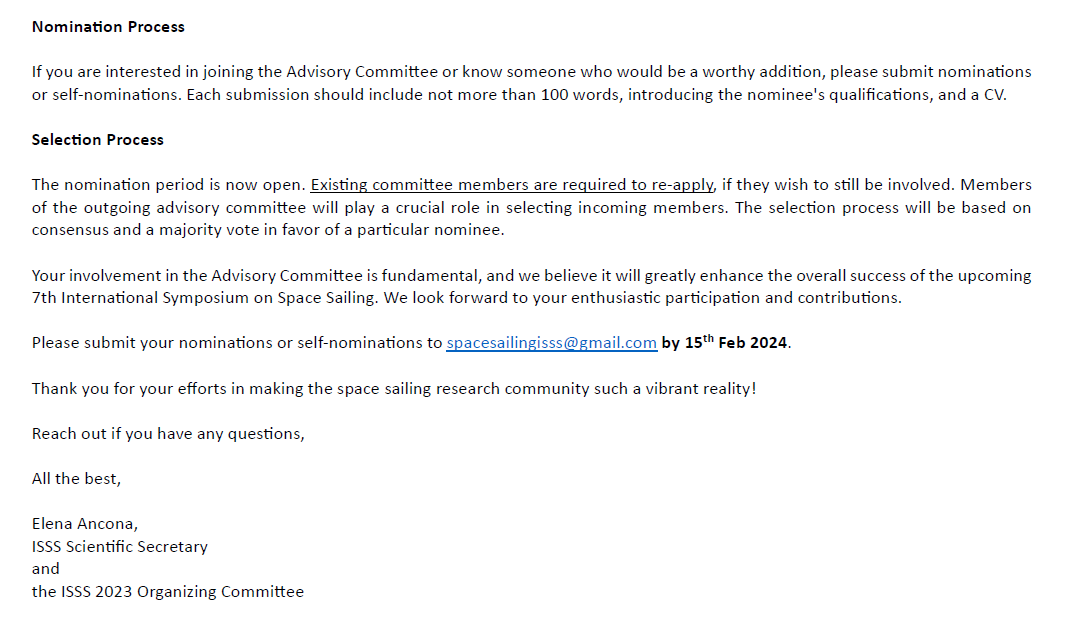
Task: Click the 'All the best,' closing line
Action: [x=77, y=479]
